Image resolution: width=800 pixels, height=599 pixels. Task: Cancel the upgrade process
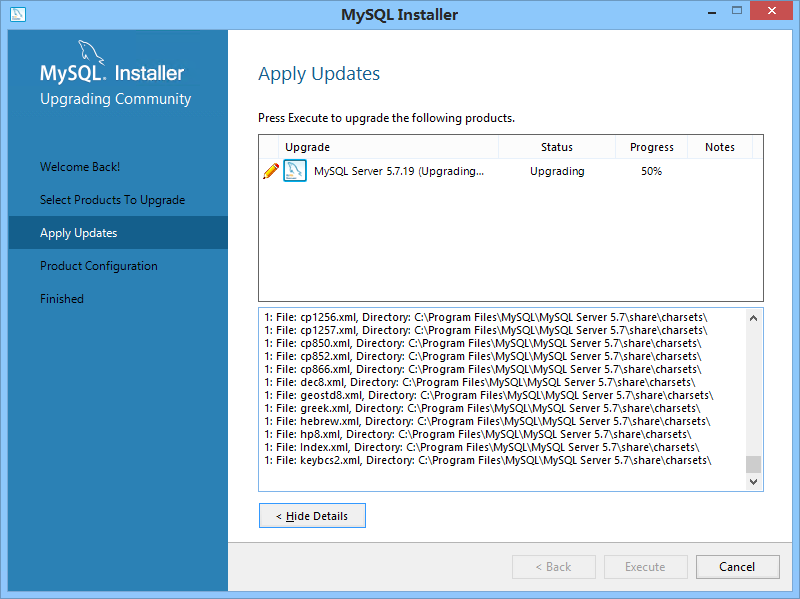coord(737,567)
